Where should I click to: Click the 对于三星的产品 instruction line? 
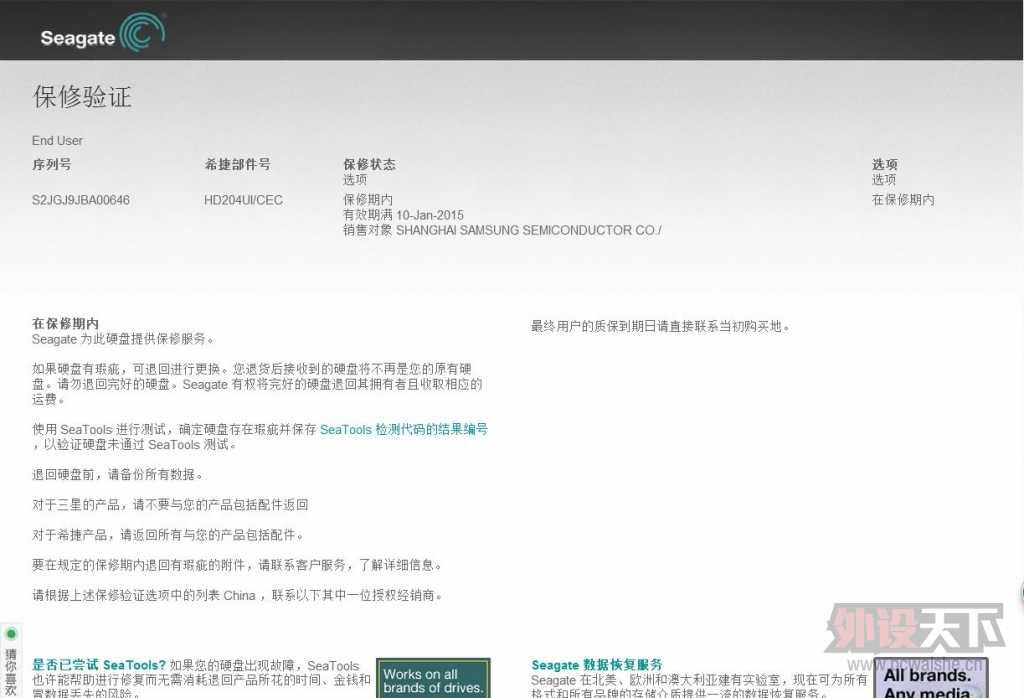point(170,505)
